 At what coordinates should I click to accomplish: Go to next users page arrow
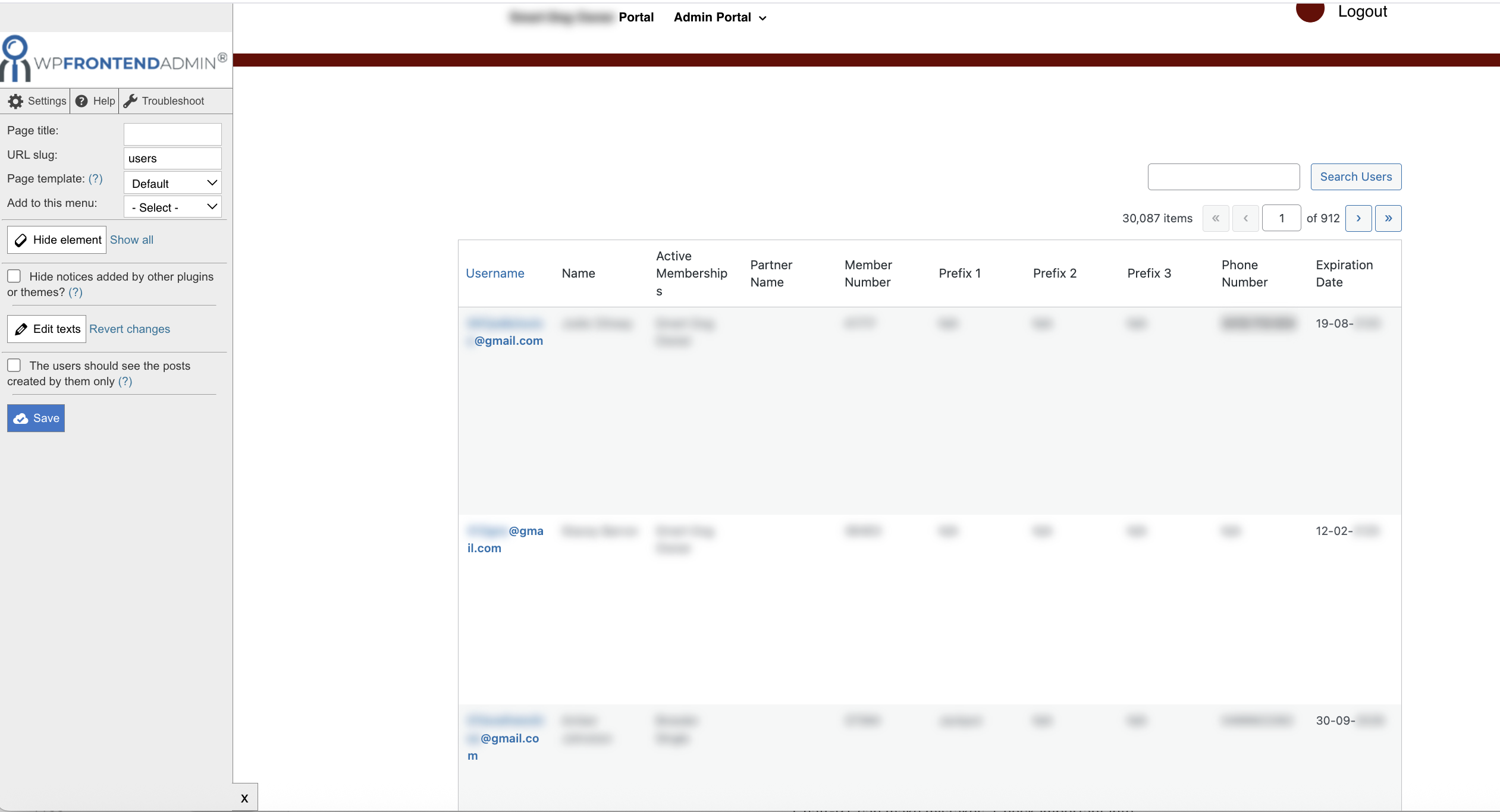pos(1358,219)
